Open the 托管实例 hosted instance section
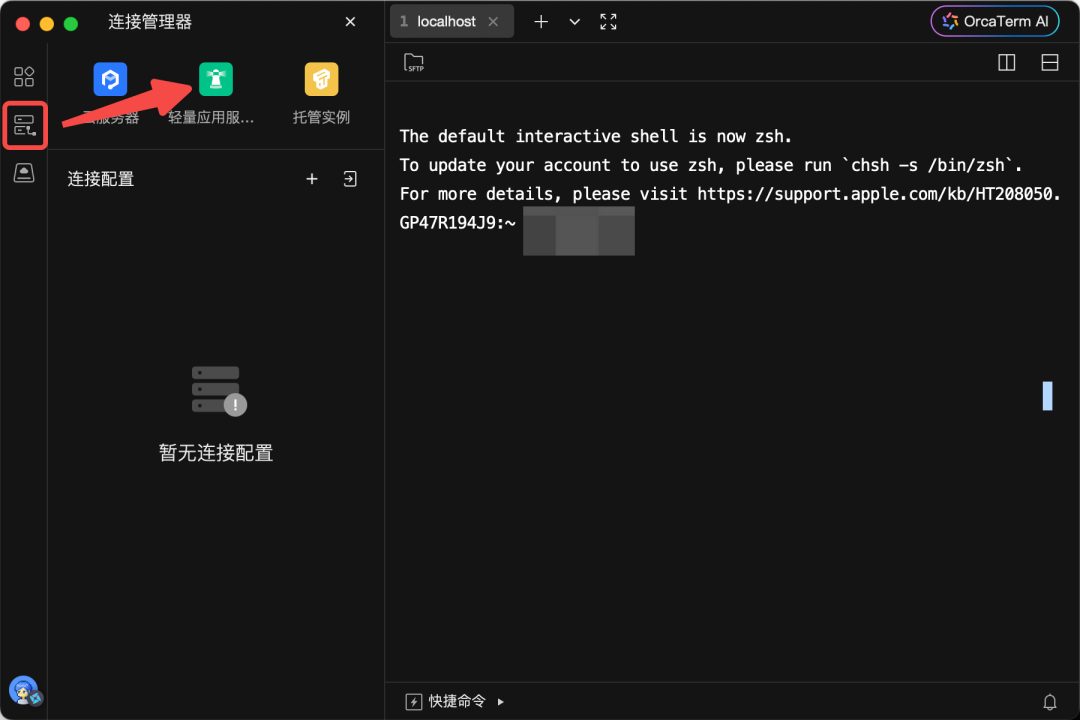 click(320, 79)
